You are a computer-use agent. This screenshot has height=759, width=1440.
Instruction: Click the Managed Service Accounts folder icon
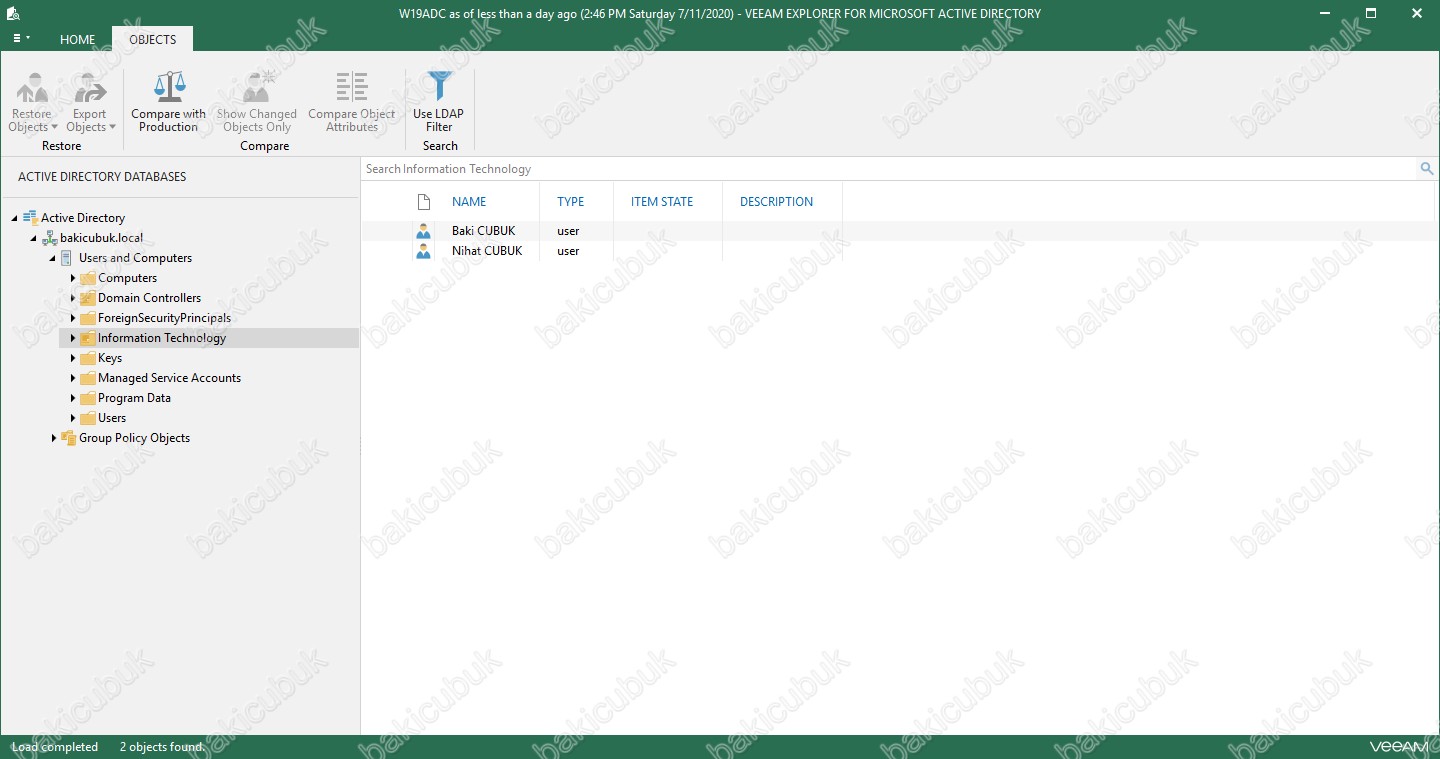[88, 378]
